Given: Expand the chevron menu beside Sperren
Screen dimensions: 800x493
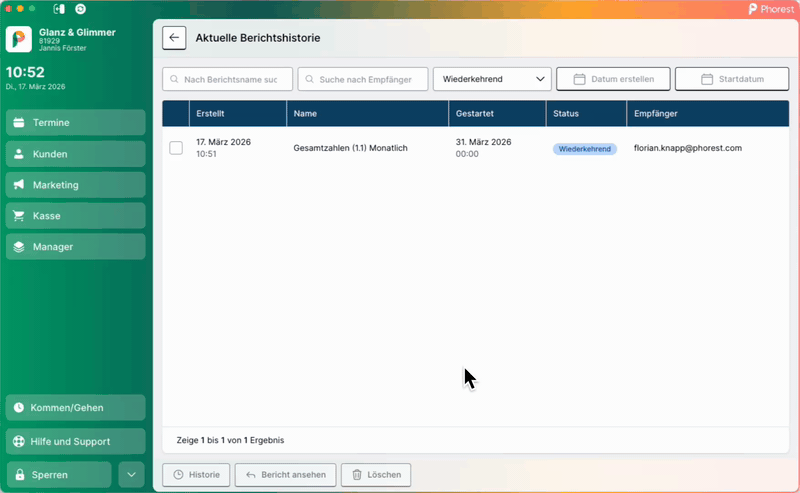Looking at the screenshot, I should [131, 474].
